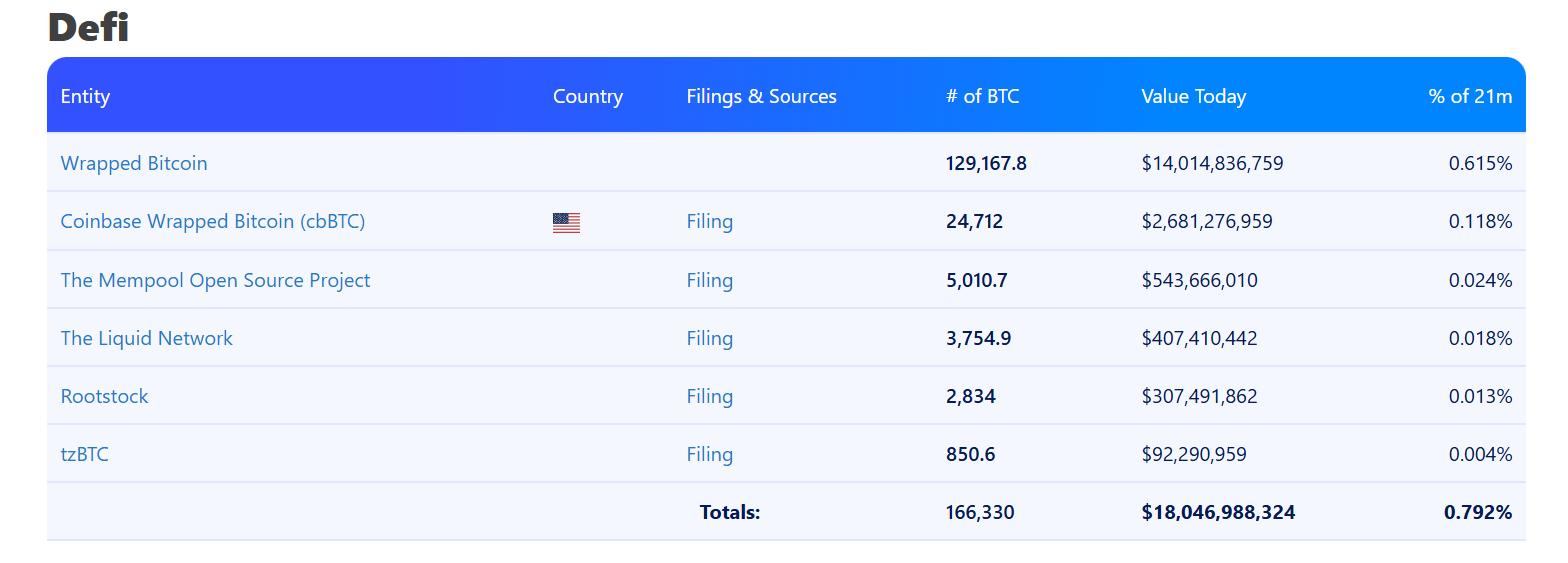Image resolution: width=1568 pixels, height=563 pixels.
Task: Sort by the Entity column header
Action: click(x=85, y=96)
